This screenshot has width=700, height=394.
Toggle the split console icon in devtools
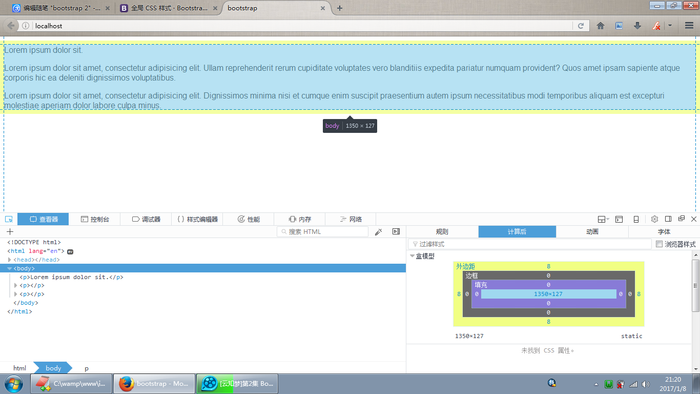point(619,219)
